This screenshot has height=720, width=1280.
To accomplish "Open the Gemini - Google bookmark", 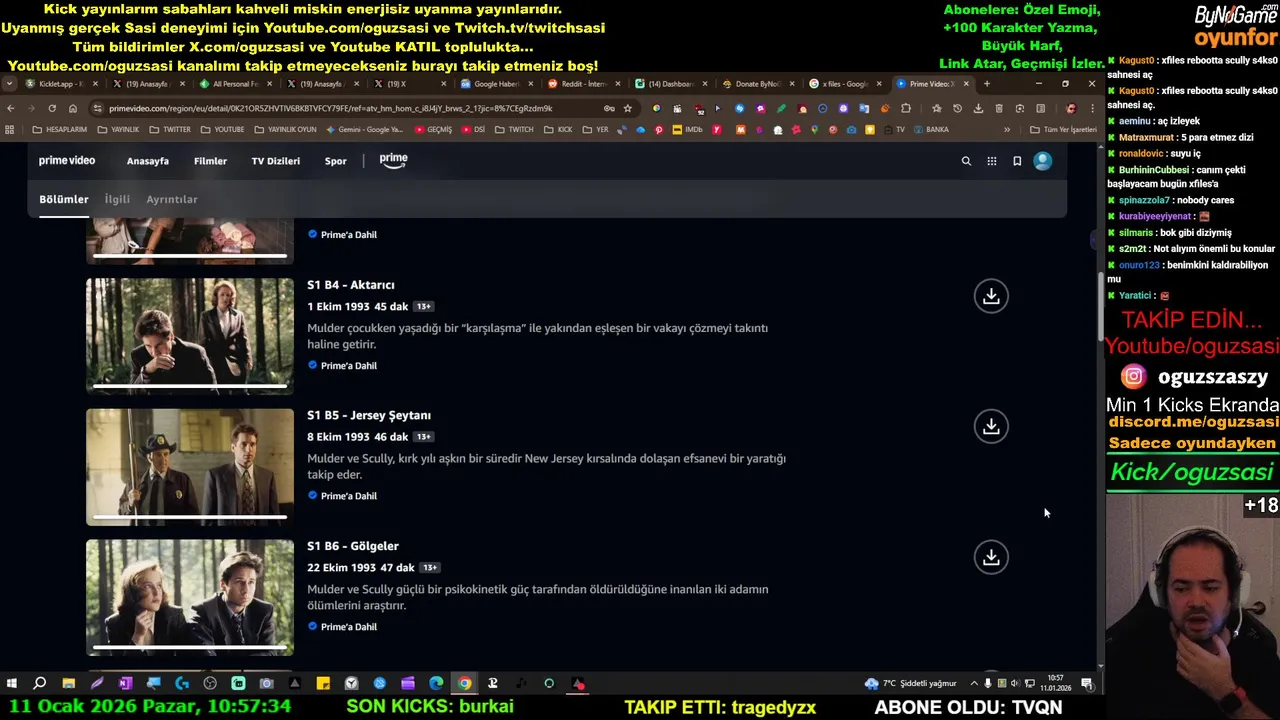I will click(365, 129).
